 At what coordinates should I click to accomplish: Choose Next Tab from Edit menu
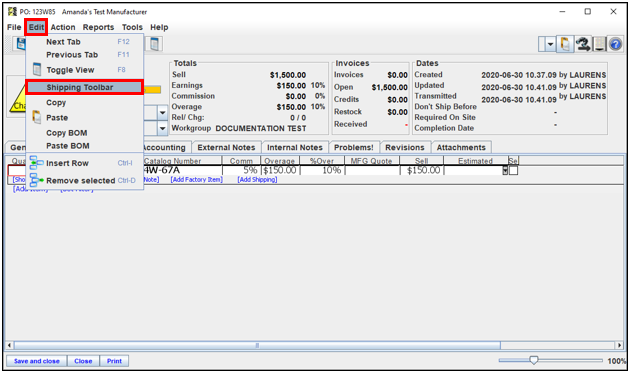pyautogui.click(x=84, y=42)
